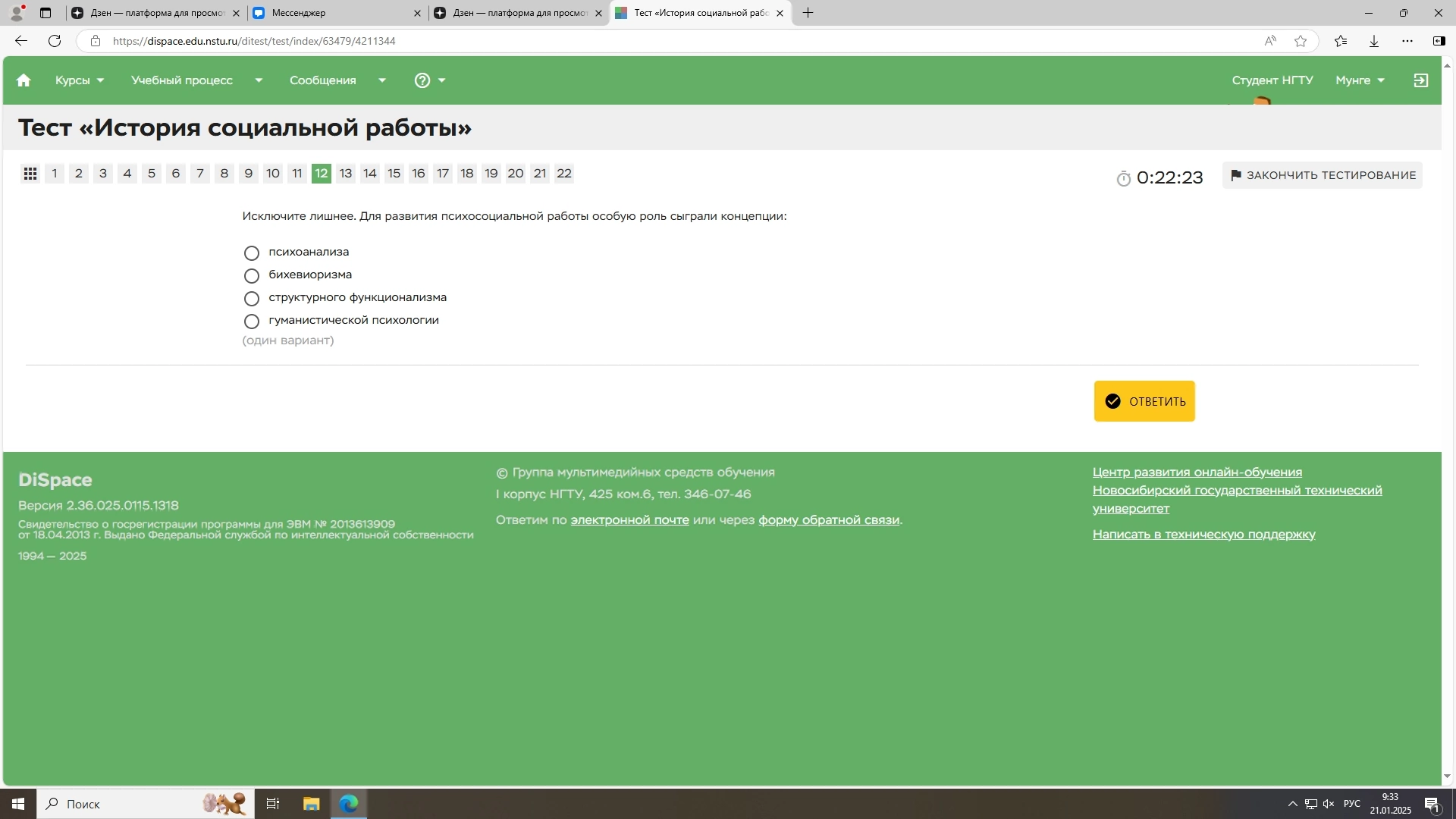Open browser settings and more menu
The height and width of the screenshot is (819, 1456).
click(1407, 41)
